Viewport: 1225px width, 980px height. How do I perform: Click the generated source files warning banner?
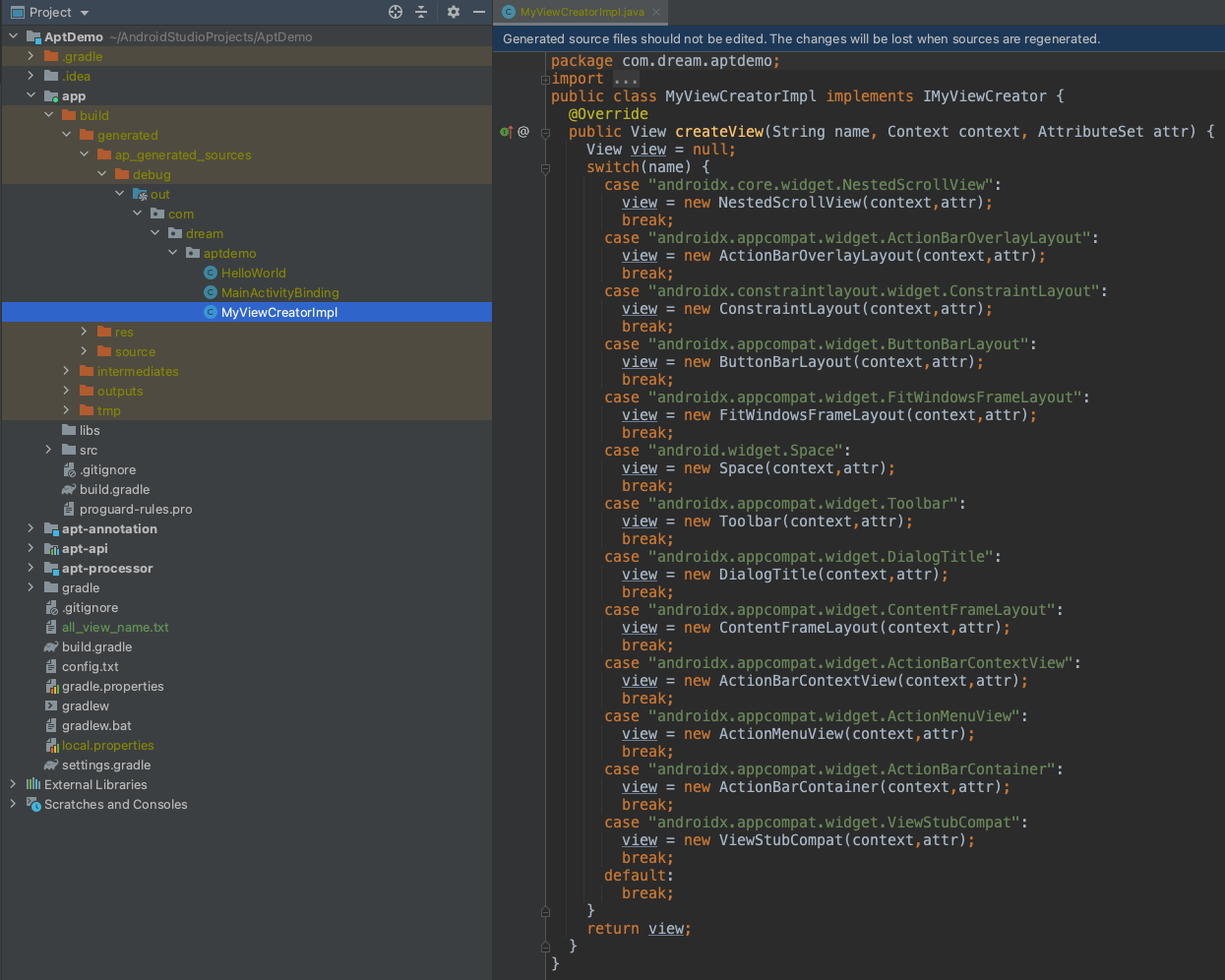[859, 39]
